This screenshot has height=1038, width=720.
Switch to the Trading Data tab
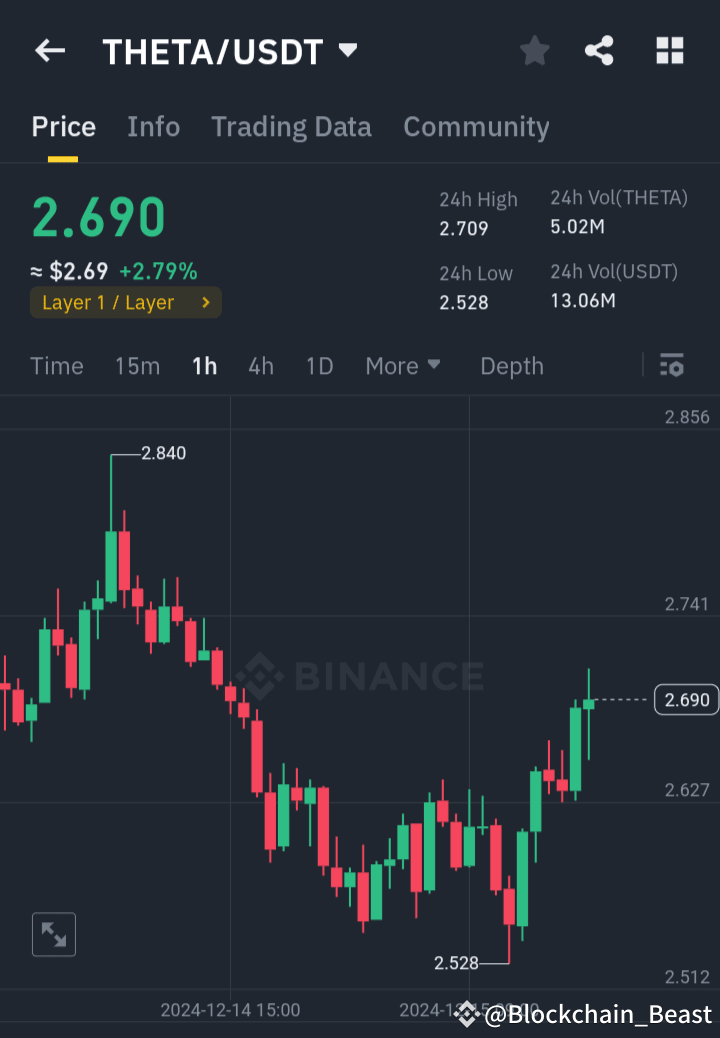291,127
